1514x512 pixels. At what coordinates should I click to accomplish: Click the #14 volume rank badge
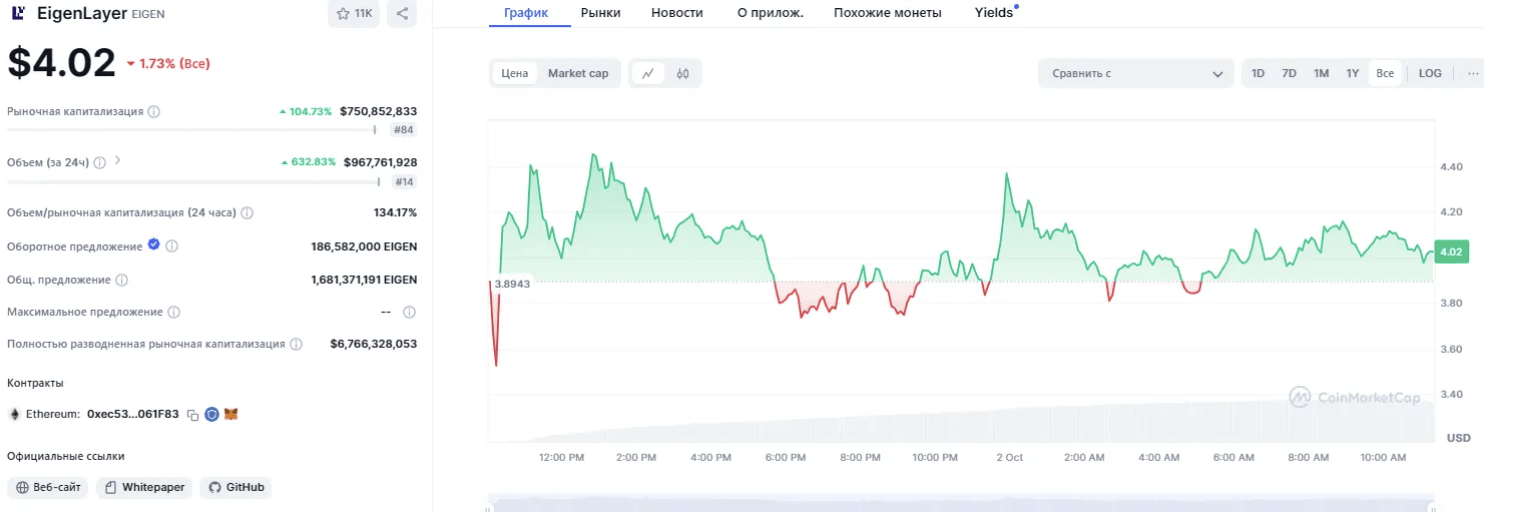click(x=404, y=182)
